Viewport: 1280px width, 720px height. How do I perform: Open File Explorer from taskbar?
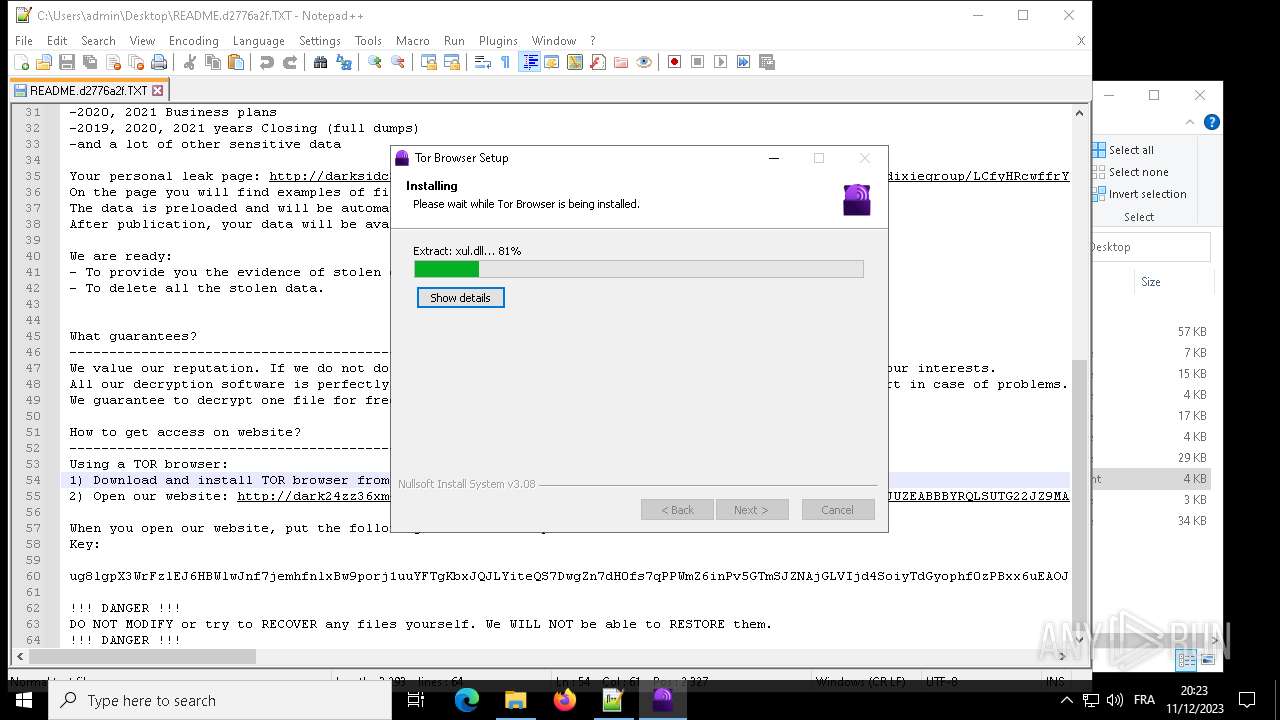tap(515, 700)
